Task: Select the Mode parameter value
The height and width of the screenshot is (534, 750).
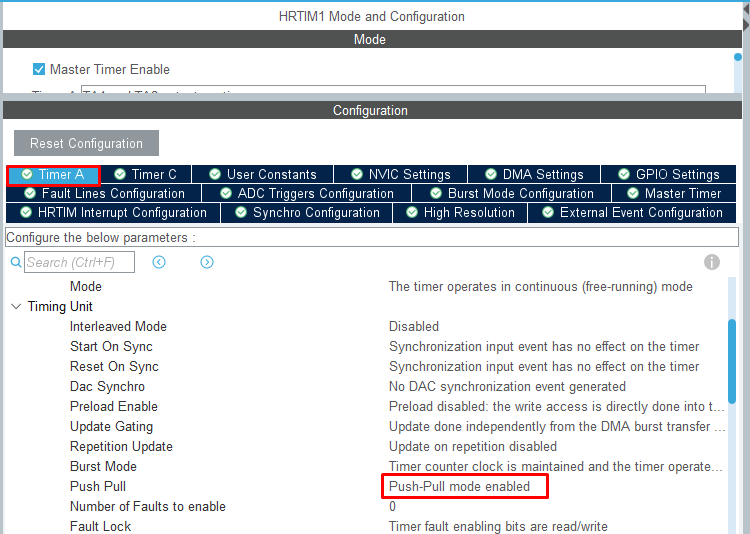Action: tap(540, 287)
